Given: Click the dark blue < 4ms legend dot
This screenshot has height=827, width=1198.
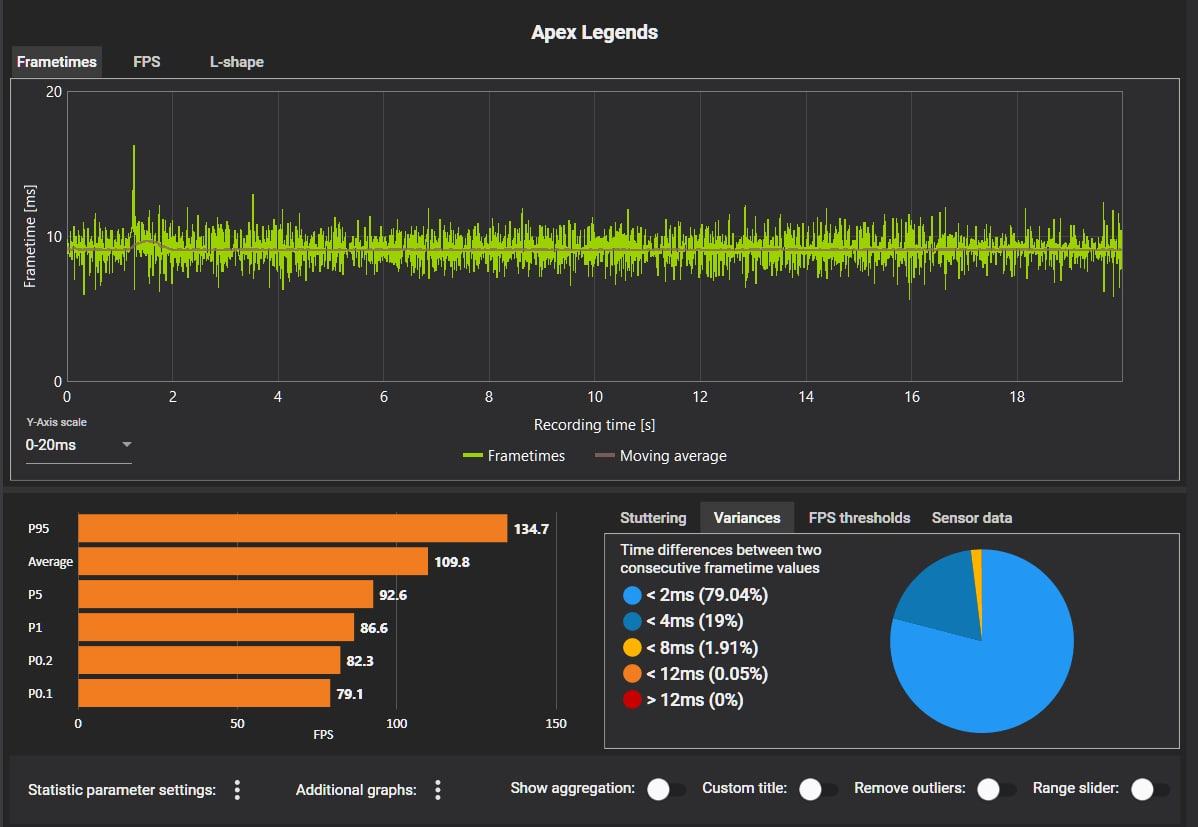Looking at the screenshot, I should [x=632, y=621].
